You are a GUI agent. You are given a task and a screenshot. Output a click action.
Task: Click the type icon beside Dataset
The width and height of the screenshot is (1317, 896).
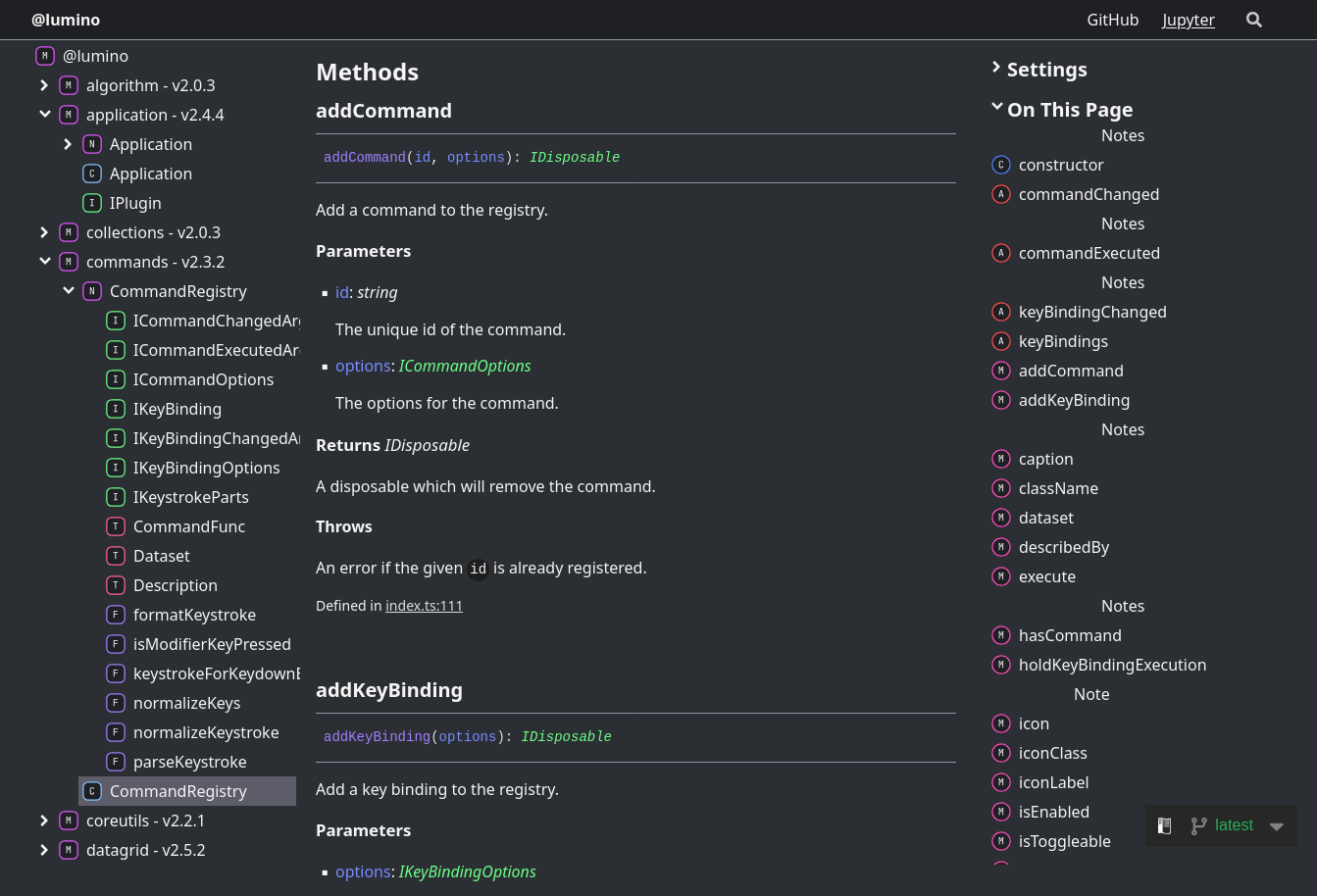point(116,556)
